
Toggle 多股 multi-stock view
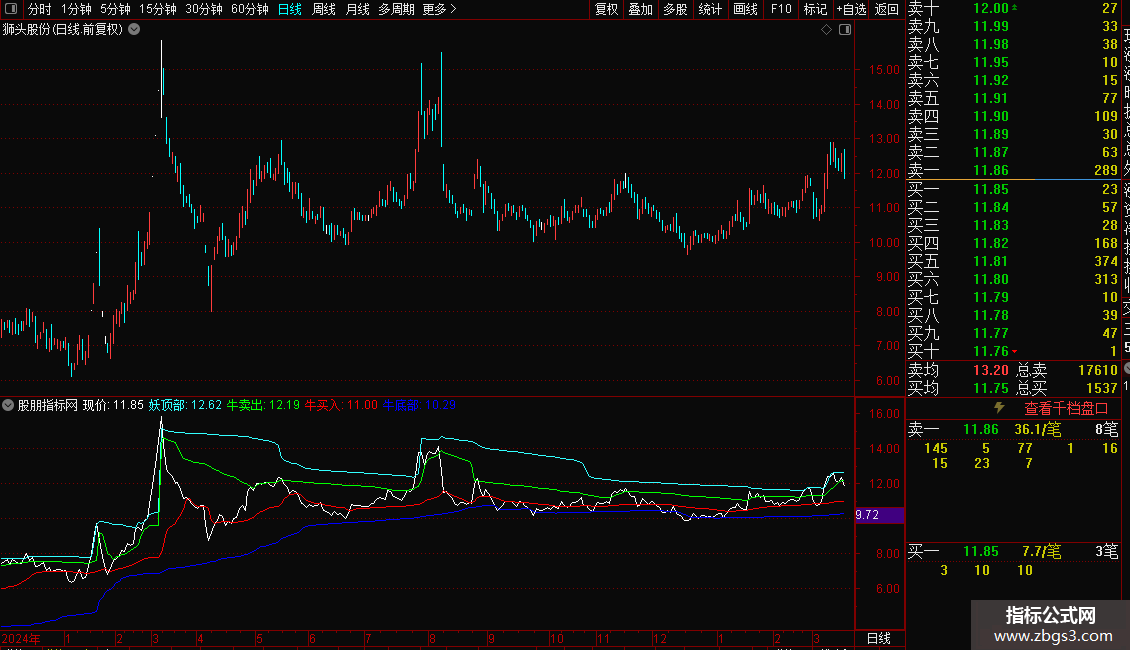click(675, 9)
